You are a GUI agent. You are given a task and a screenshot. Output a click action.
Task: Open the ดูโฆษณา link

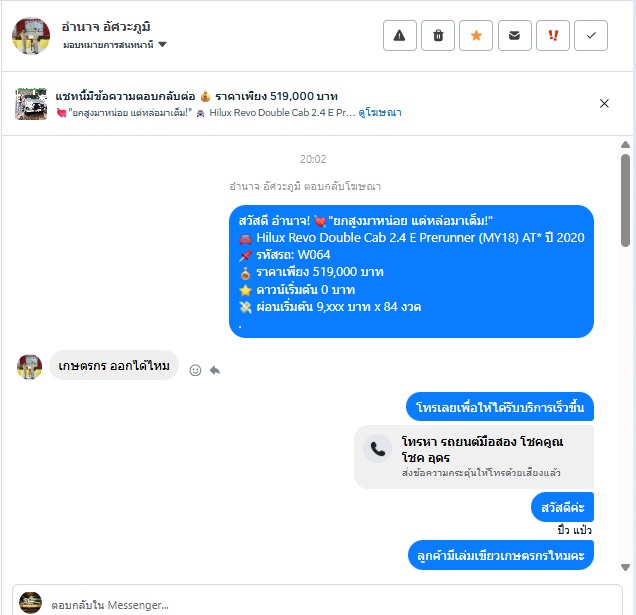coord(380,113)
